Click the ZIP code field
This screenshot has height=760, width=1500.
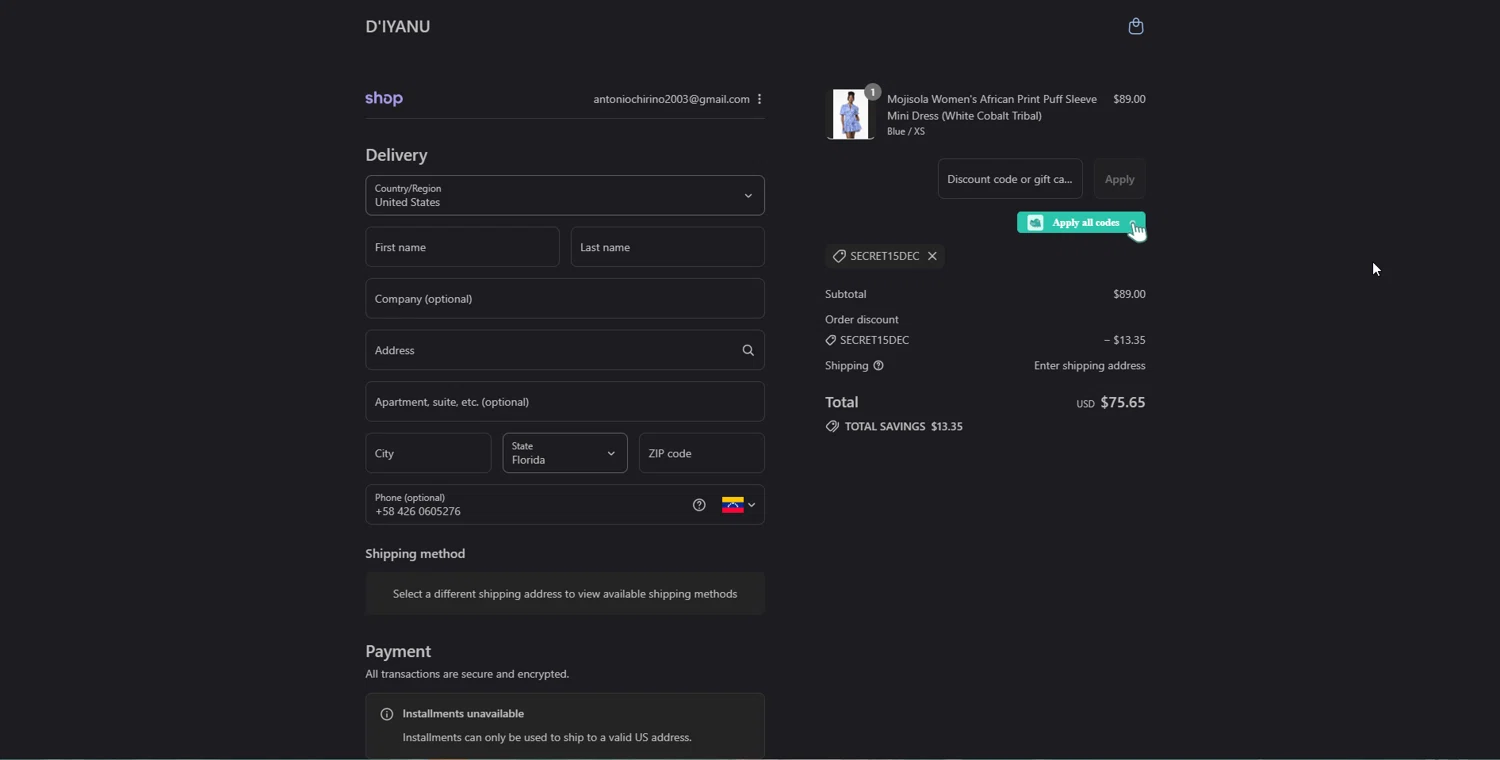tap(702, 454)
